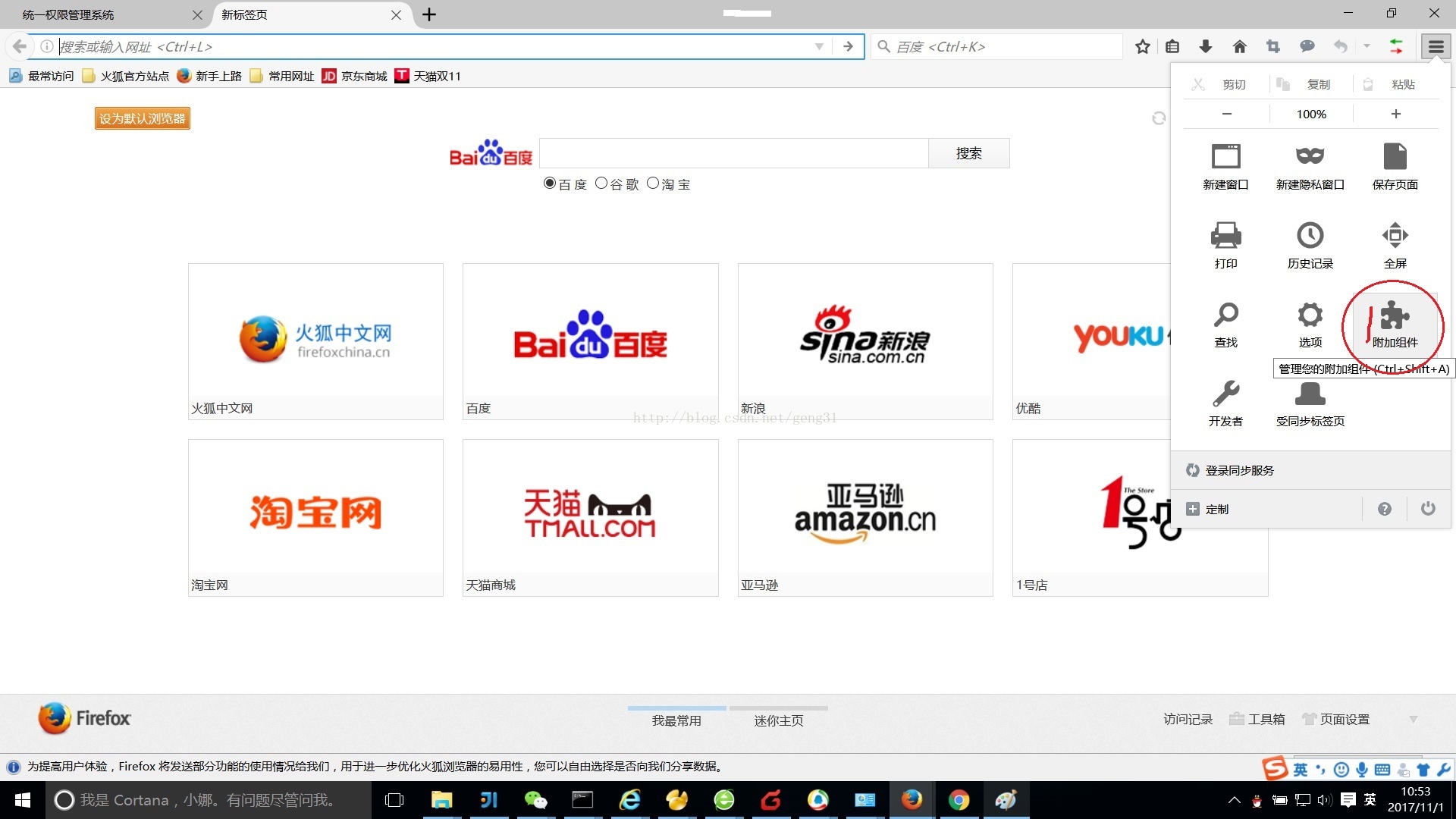Viewport: 1456px width, 819px height.
Task: Zoom in with the plus button
Action: (x=1395, y=114)
